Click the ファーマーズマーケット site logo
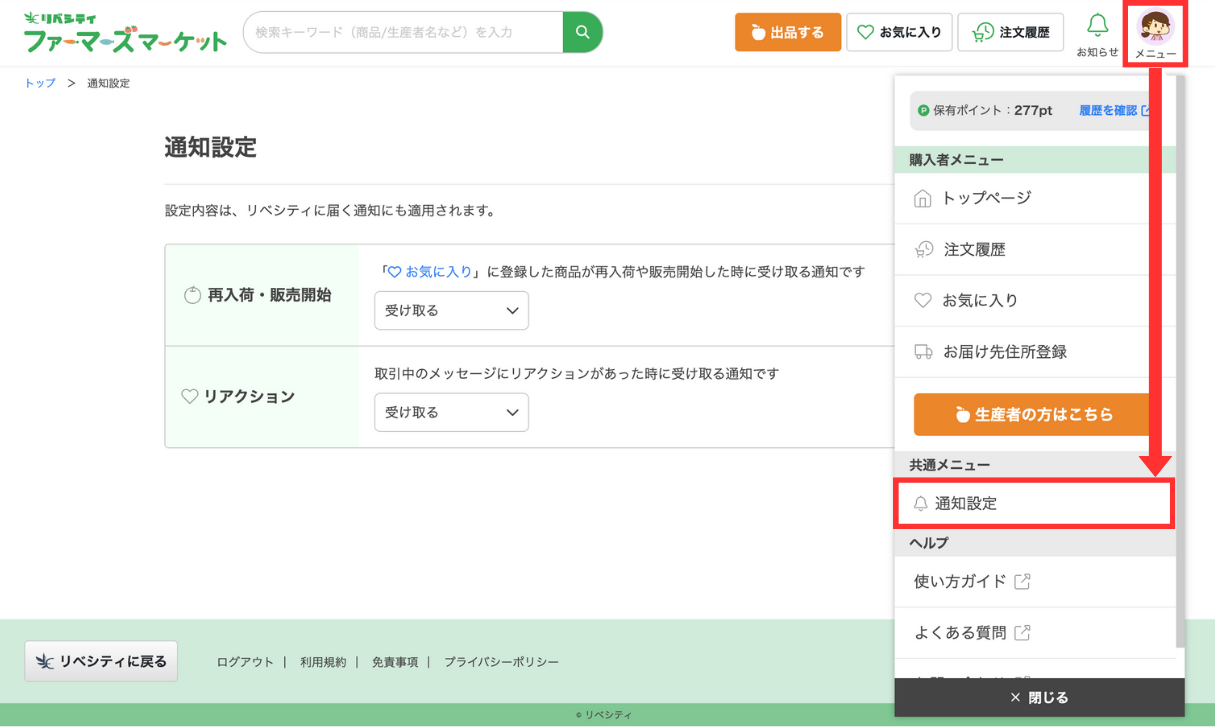Viewport: 1215px width, 727px height. tap(120, 30)
